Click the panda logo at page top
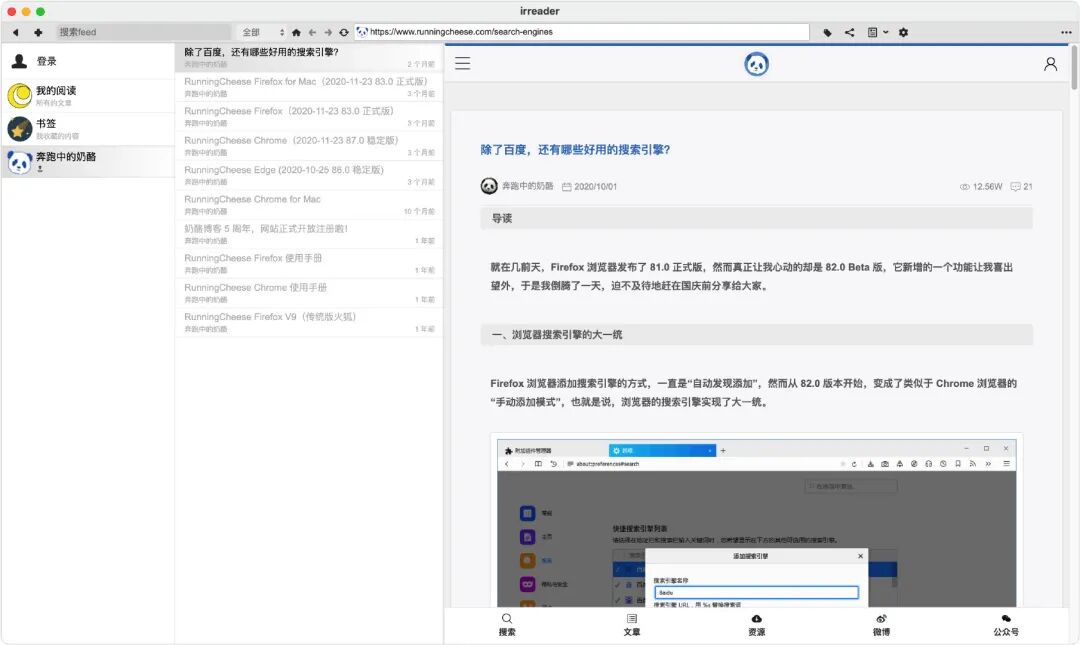The image size is (1080, 645). click(x=756, y=64)
